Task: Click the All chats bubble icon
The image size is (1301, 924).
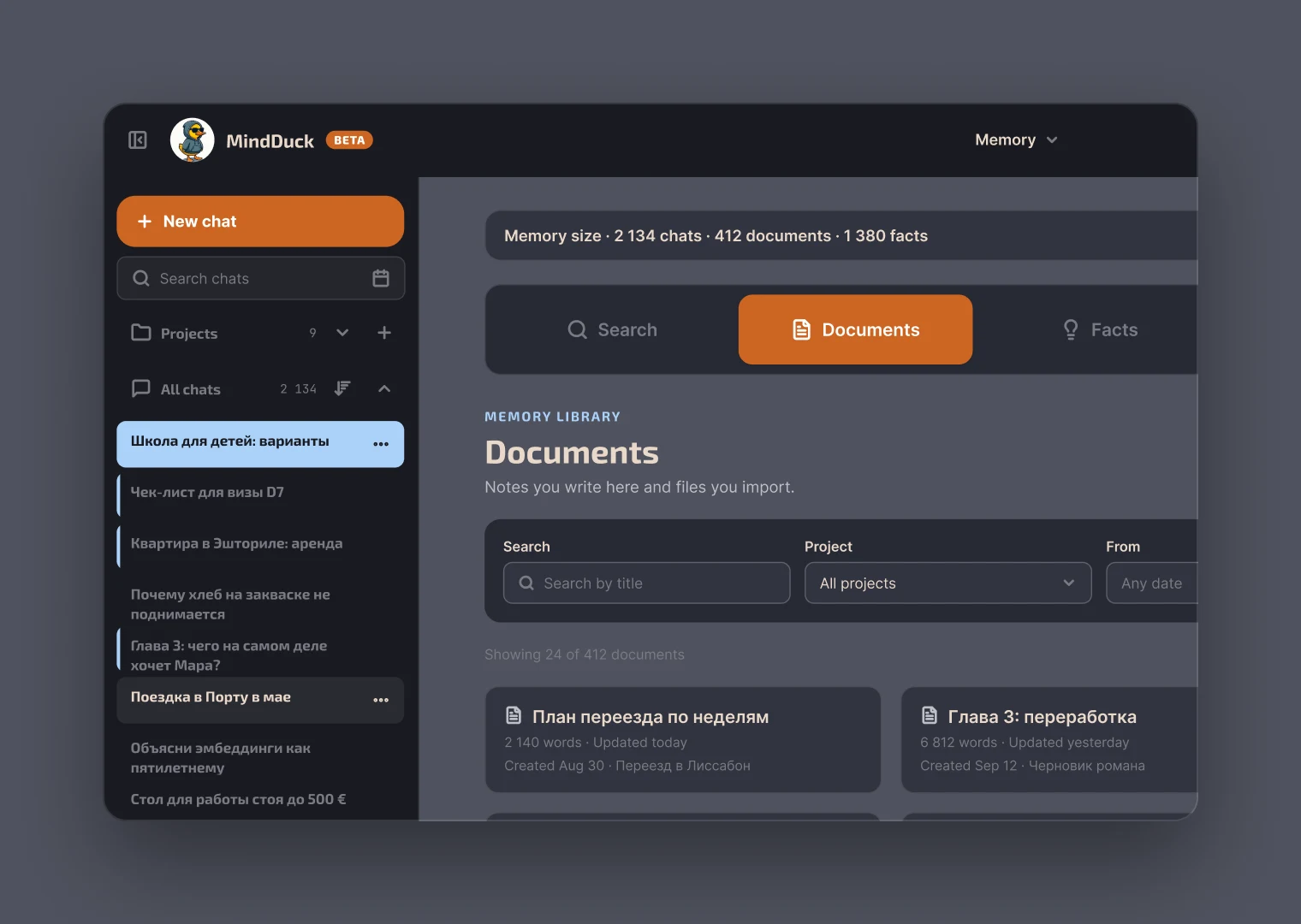Action: click(141, 388)
